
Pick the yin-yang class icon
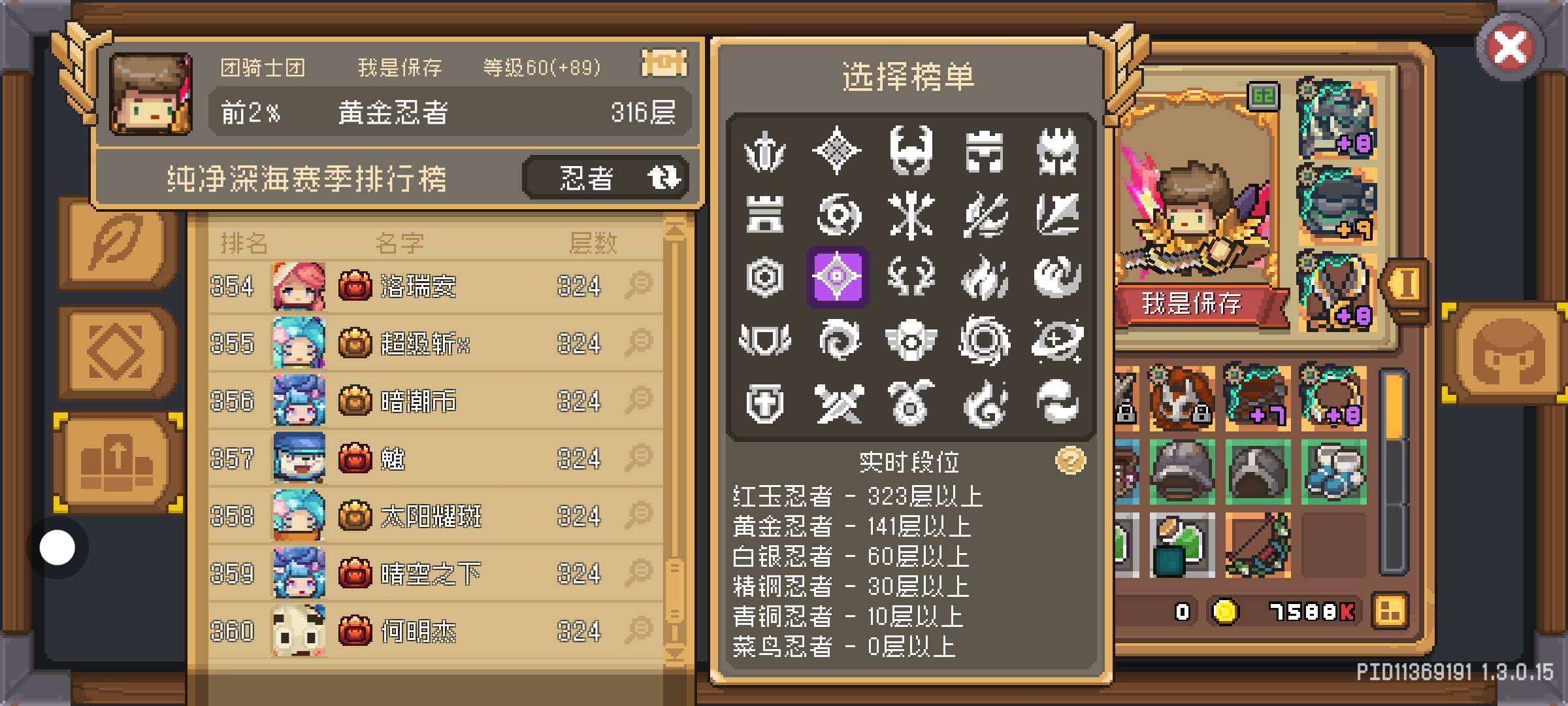1057,402
